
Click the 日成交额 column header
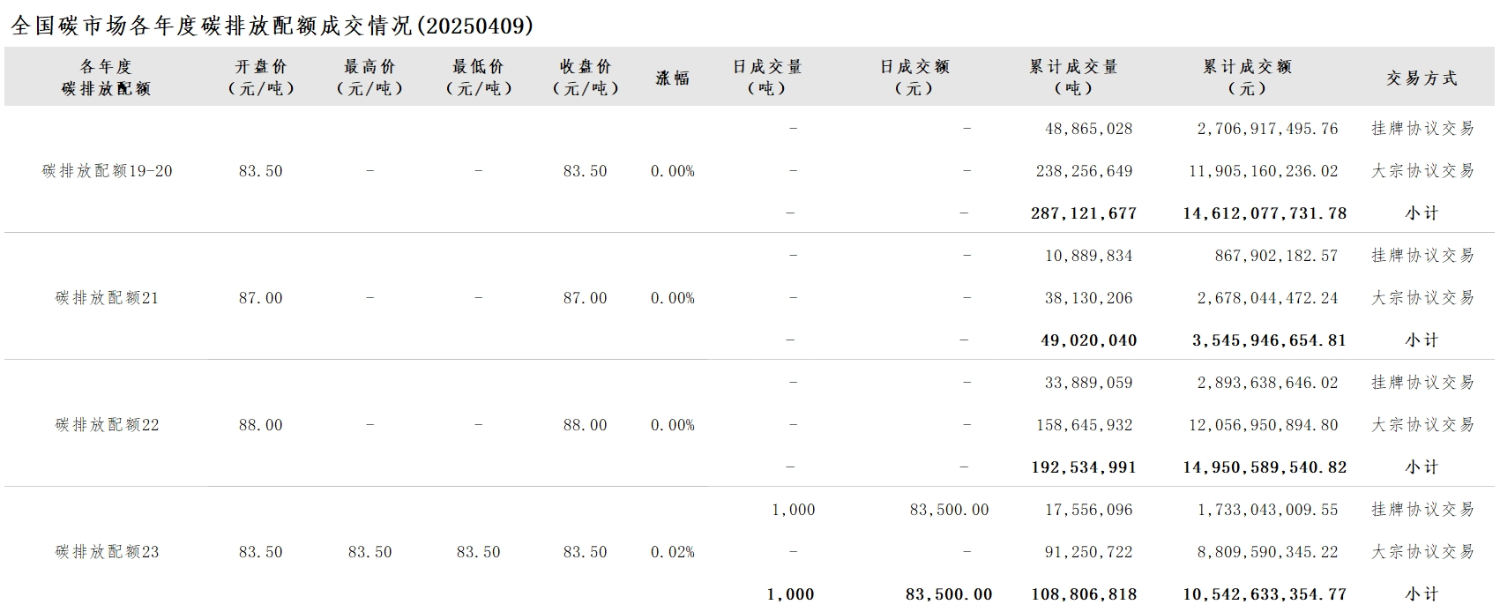coord(914,77)
